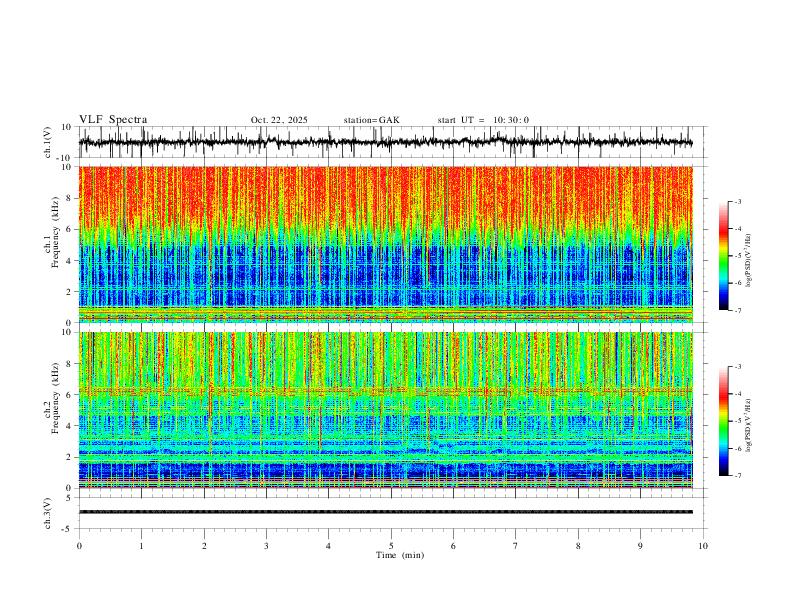
Task: Click the ch.1(V) waveform axis label
Action: (x=48, y=142)
